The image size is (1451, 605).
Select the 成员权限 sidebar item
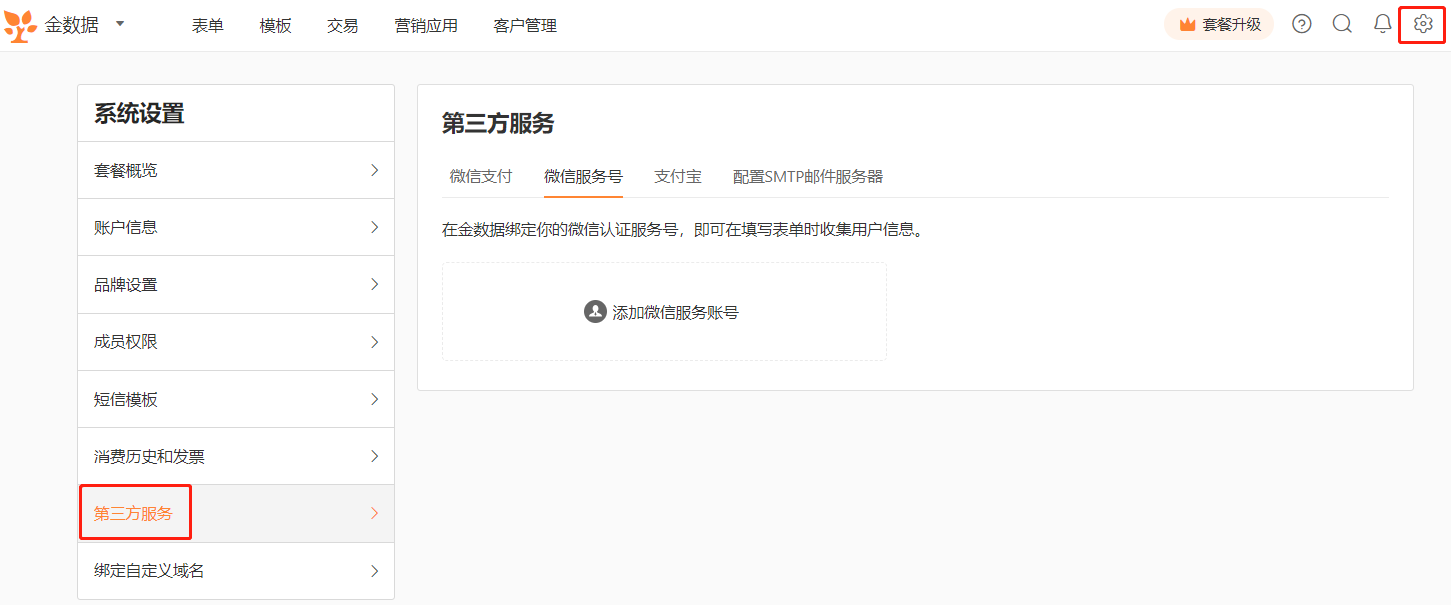coord(236,342)
